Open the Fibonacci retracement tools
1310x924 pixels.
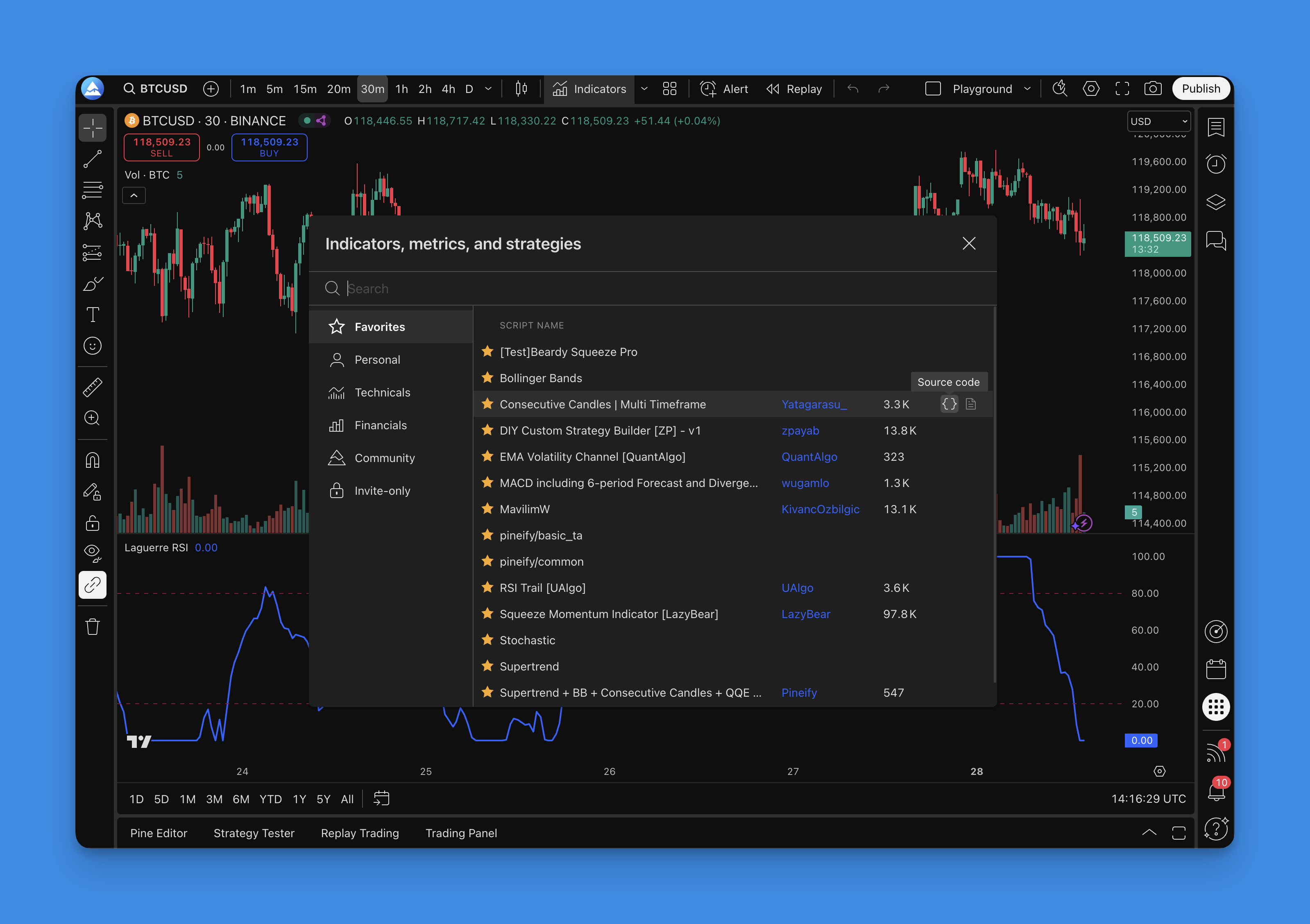pos(93,190)
